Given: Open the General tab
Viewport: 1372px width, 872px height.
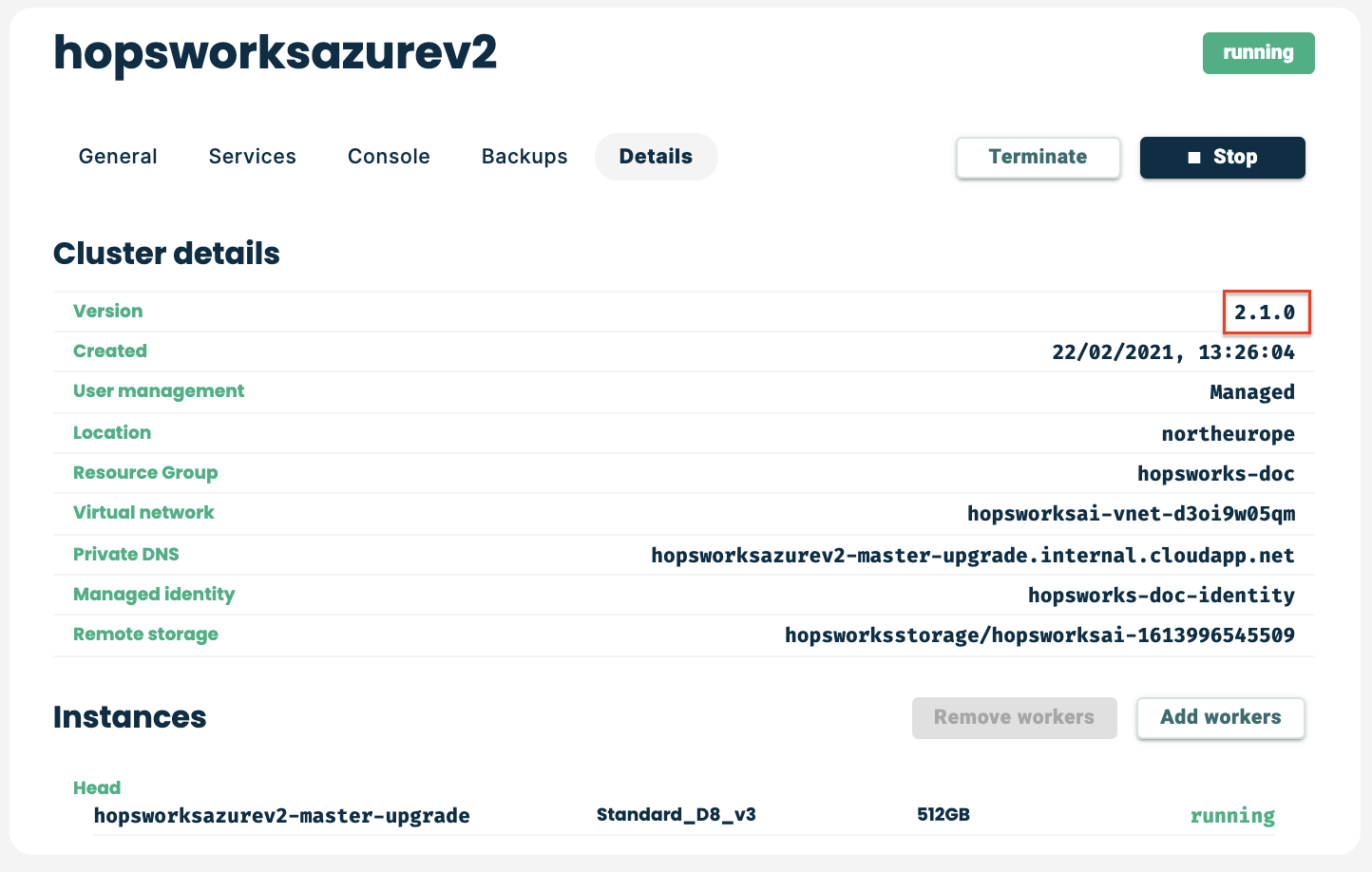Looking at the screenshot, I should 118,157.
